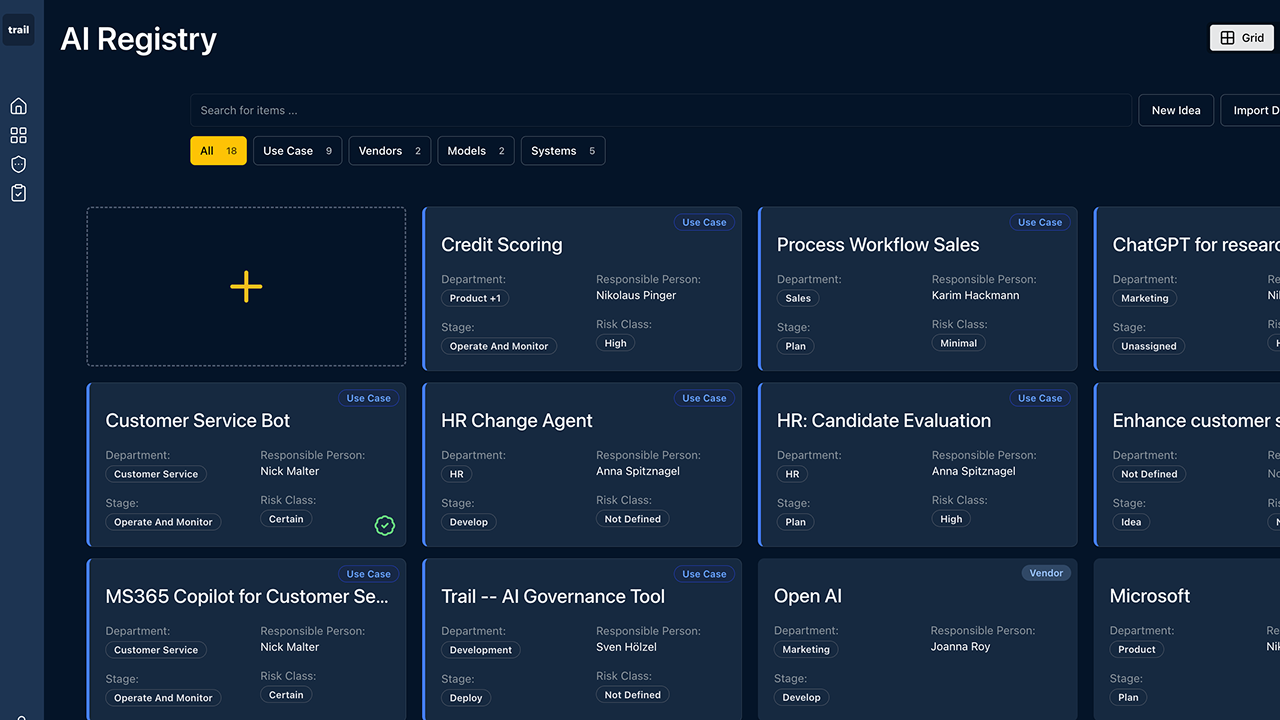The image size is (1280, 720).
Task: Click Customer Service tag on MS365 Copilot card
Action: [156, 650]
